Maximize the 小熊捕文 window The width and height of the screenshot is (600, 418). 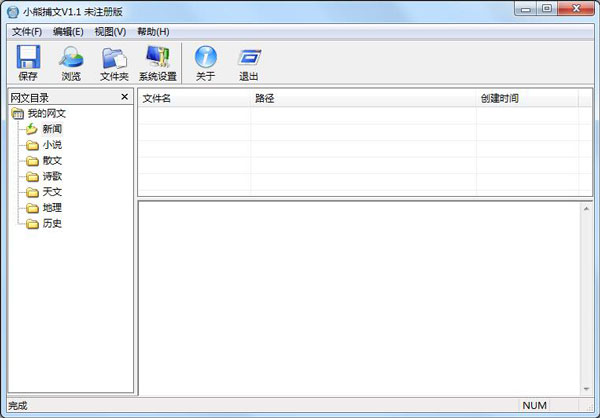click(x=547, y=8)
